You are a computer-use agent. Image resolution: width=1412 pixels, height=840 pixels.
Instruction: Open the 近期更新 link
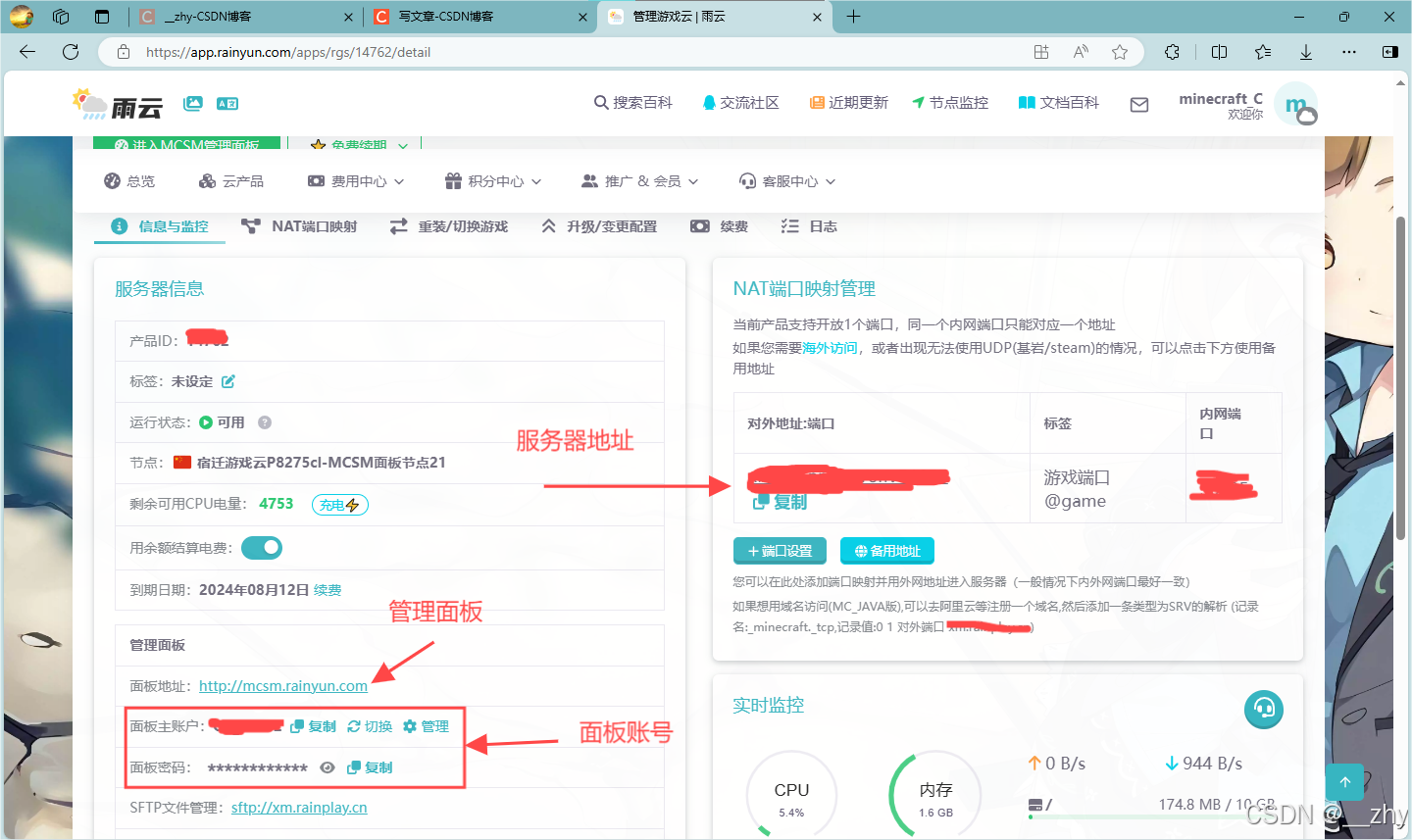tap(849, 103)
